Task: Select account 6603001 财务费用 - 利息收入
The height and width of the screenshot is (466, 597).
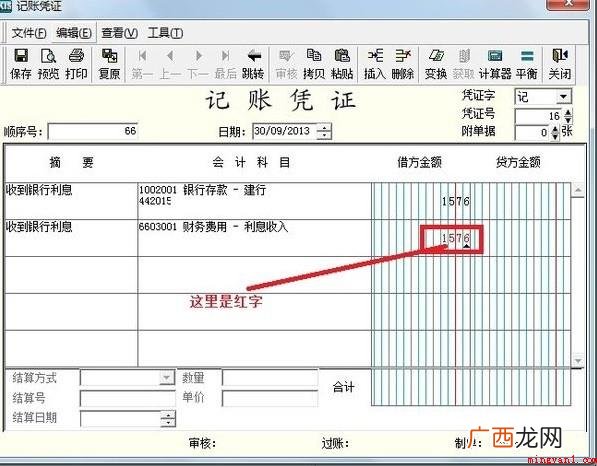Action: coord(213,227)
